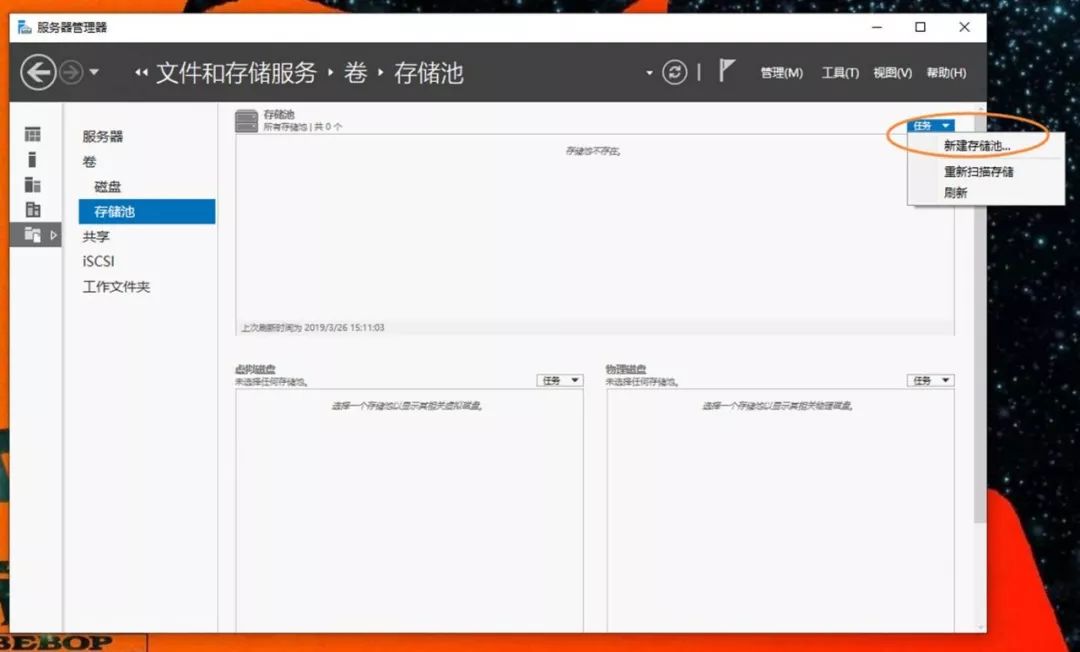Click the storage pool tile icon
The image size is (1080, 652).
(x=247, y=121)
